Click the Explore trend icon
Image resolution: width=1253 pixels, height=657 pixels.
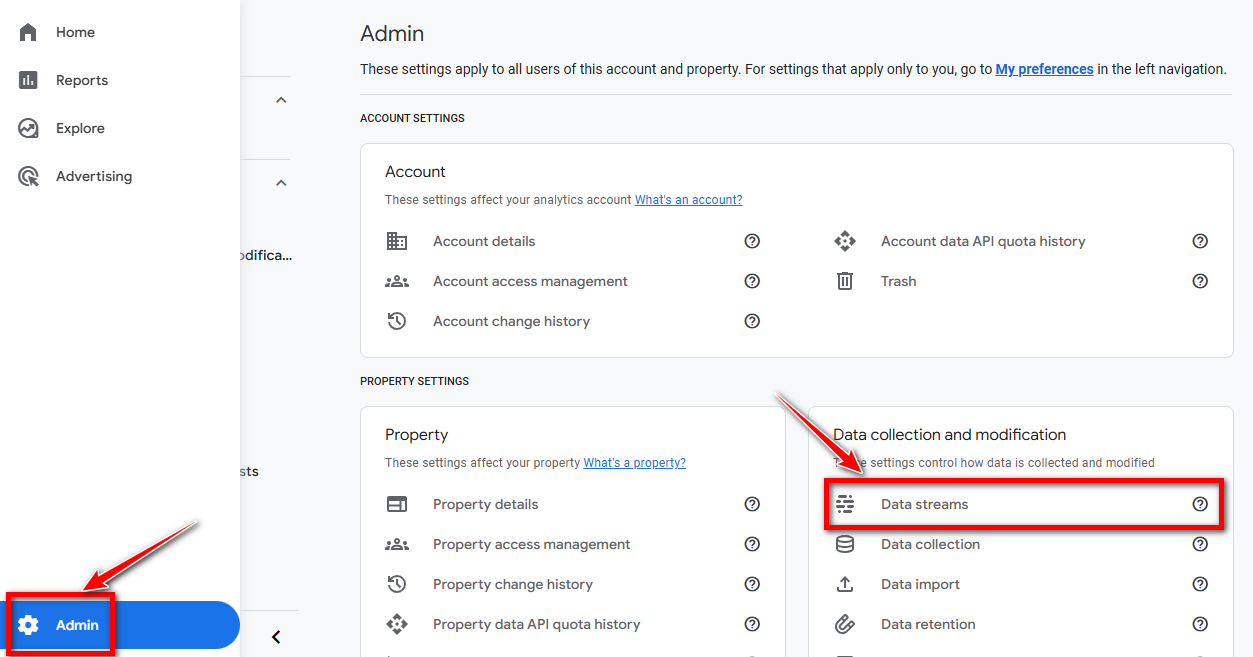coord(28,128)
